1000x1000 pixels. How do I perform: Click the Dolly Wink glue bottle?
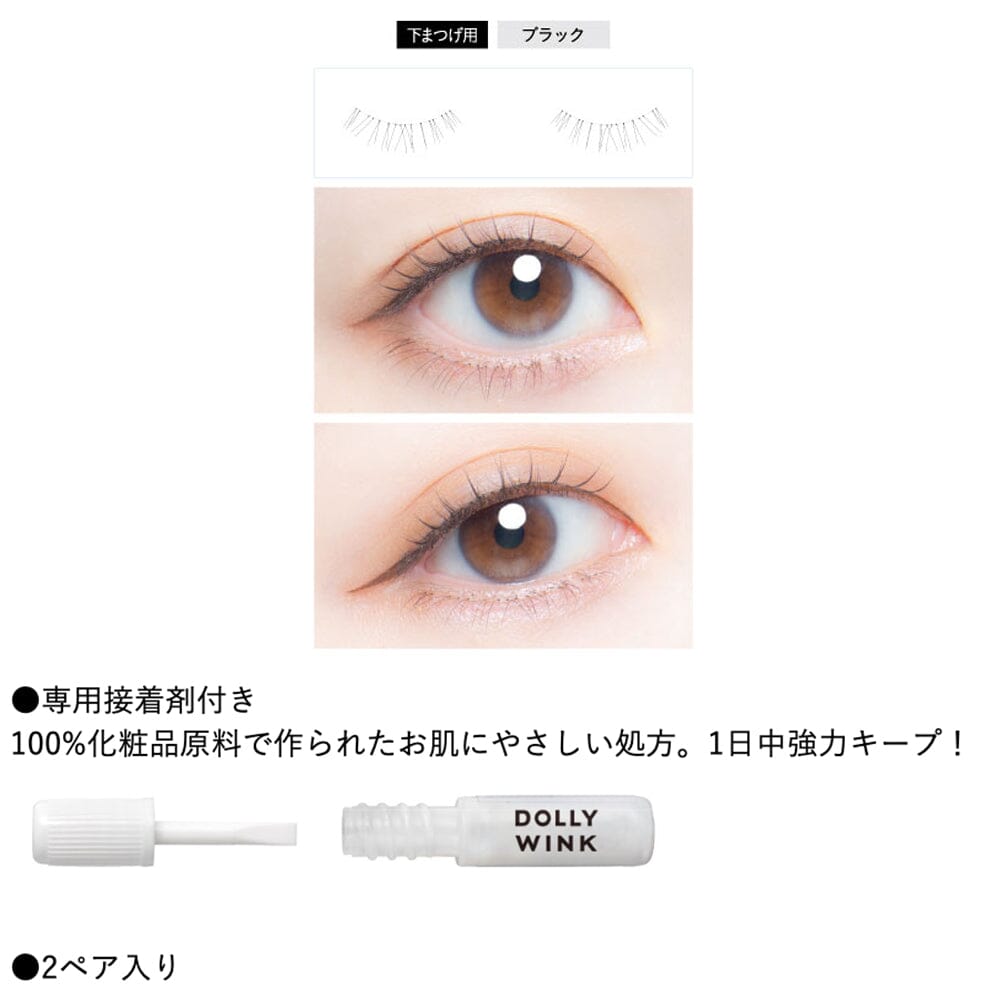pos(498,831)
